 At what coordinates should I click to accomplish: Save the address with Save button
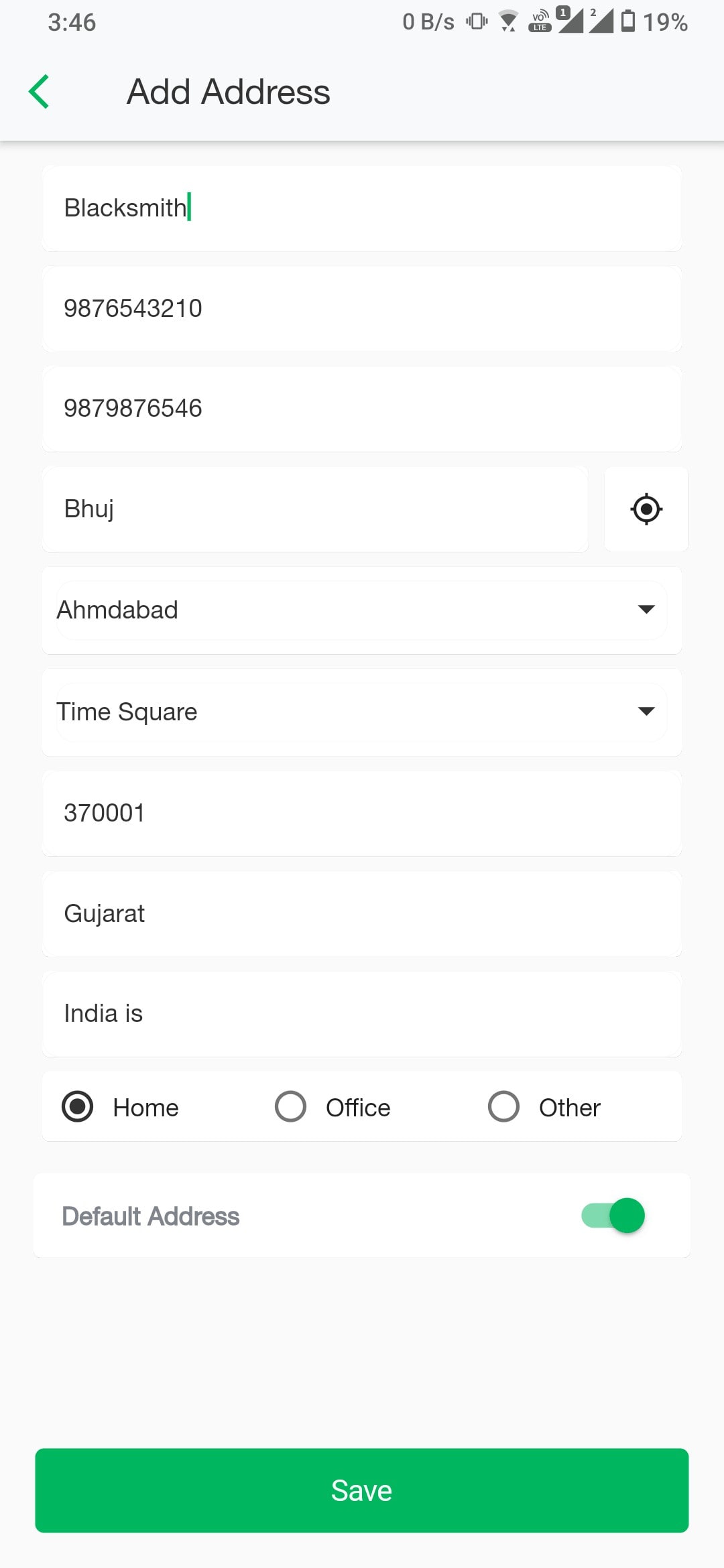(362, 1490)
